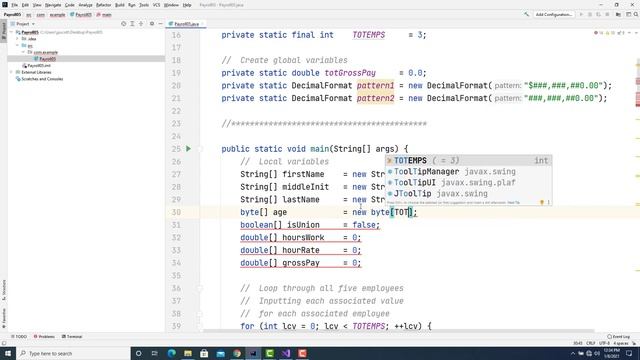Open the File menu

click(14, 5)
